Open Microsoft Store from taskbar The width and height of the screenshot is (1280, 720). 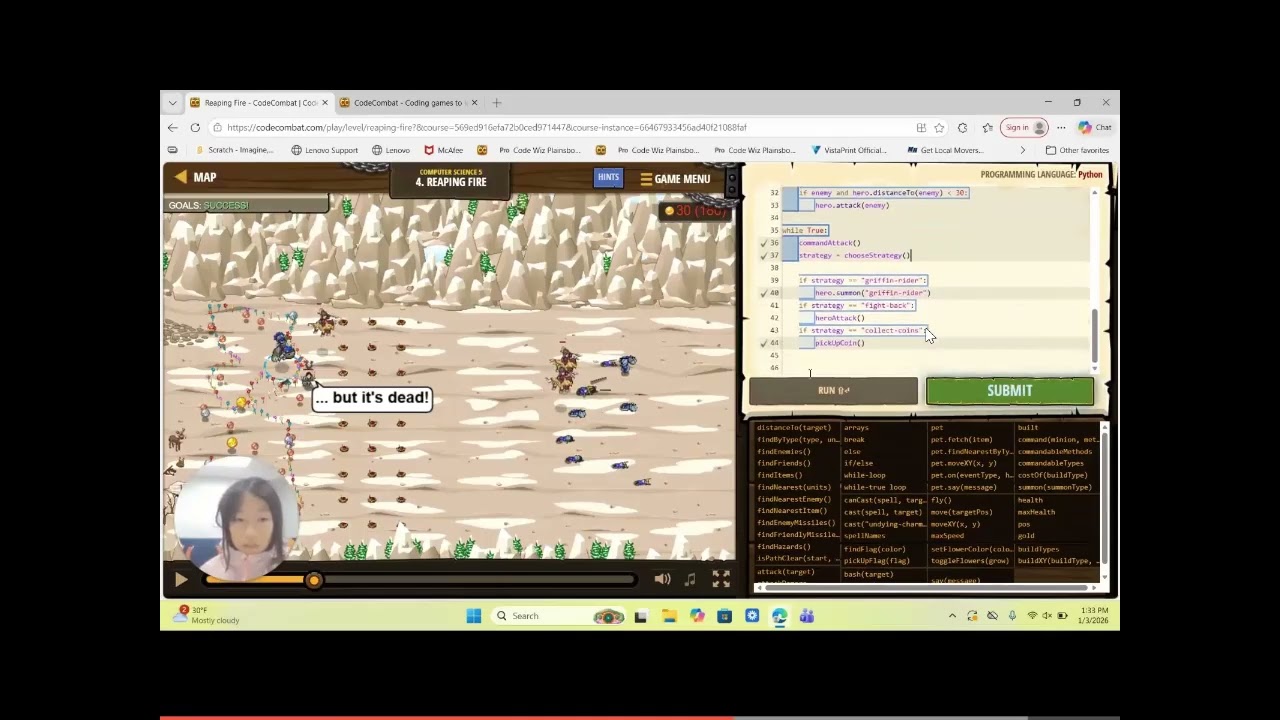click(x=724, y=616)
